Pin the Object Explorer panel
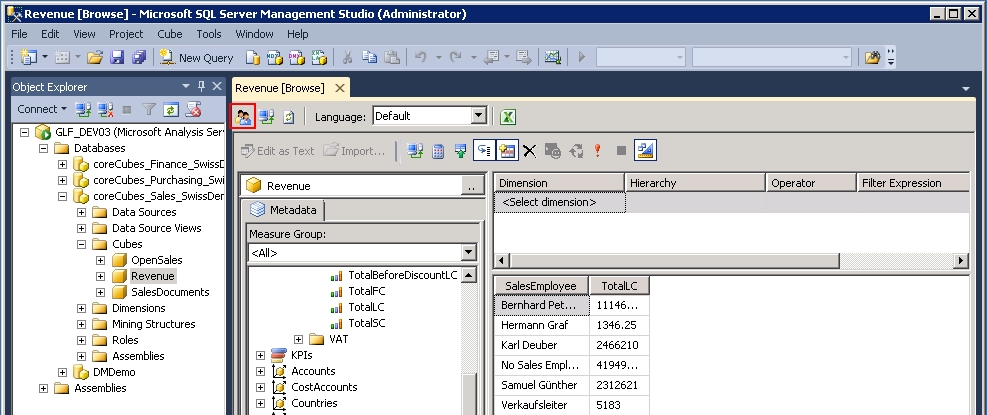The width and height of the screenshot is (987, 415). tap(201, 86)
